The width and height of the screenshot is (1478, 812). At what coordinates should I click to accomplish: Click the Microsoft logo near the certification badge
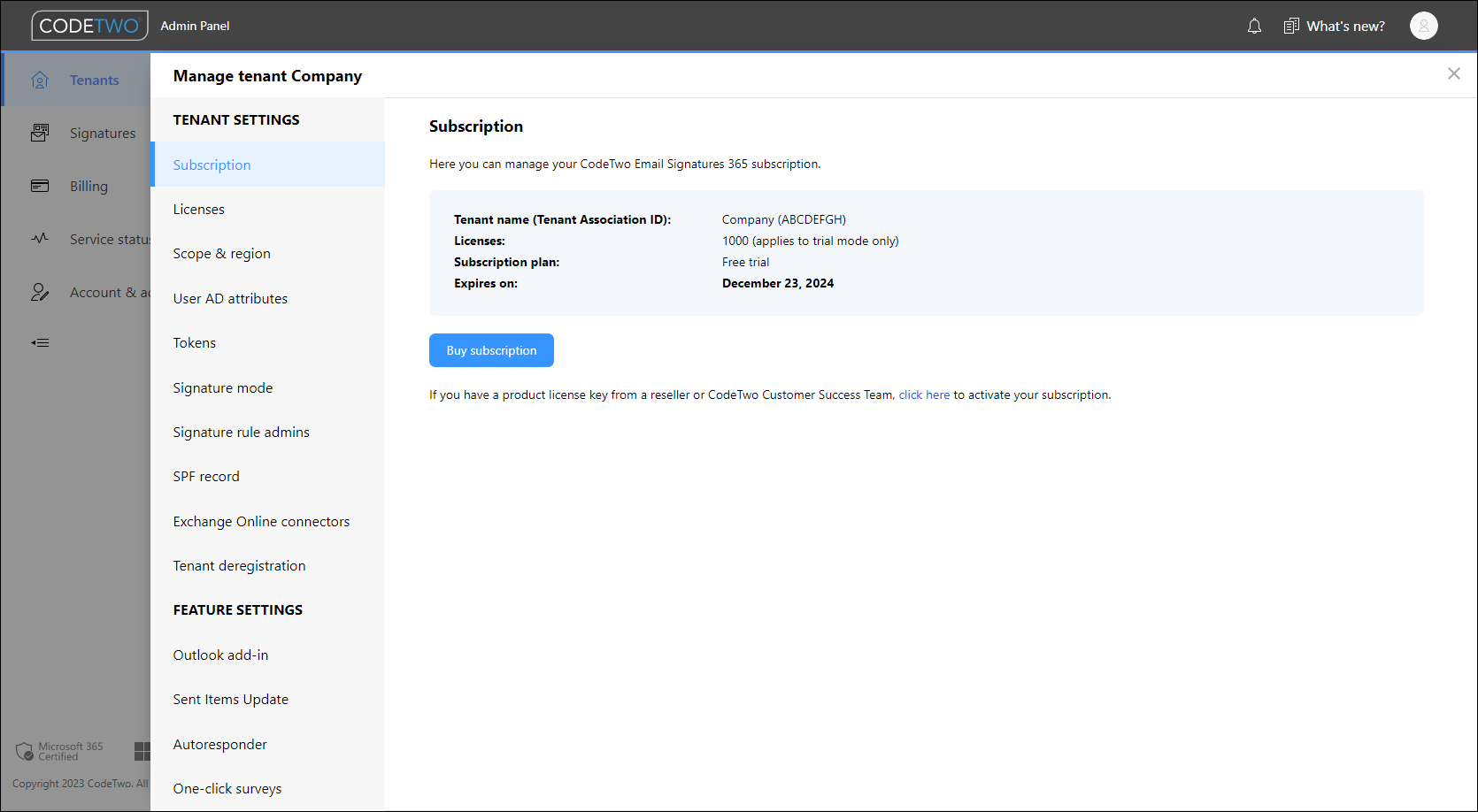pos(142,750)
